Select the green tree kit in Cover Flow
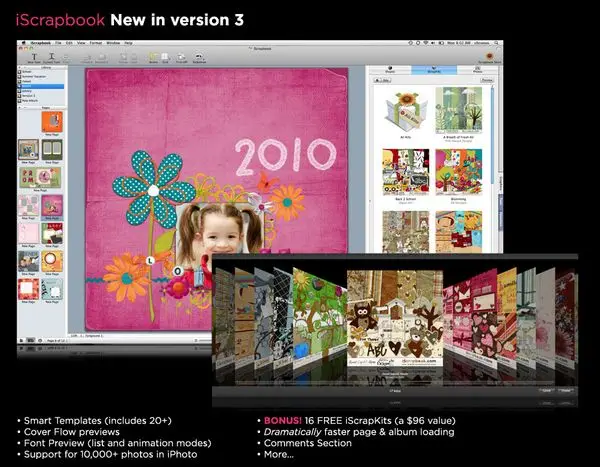The image size is (600, 467). pyautogui.click(x=320, y=316)
